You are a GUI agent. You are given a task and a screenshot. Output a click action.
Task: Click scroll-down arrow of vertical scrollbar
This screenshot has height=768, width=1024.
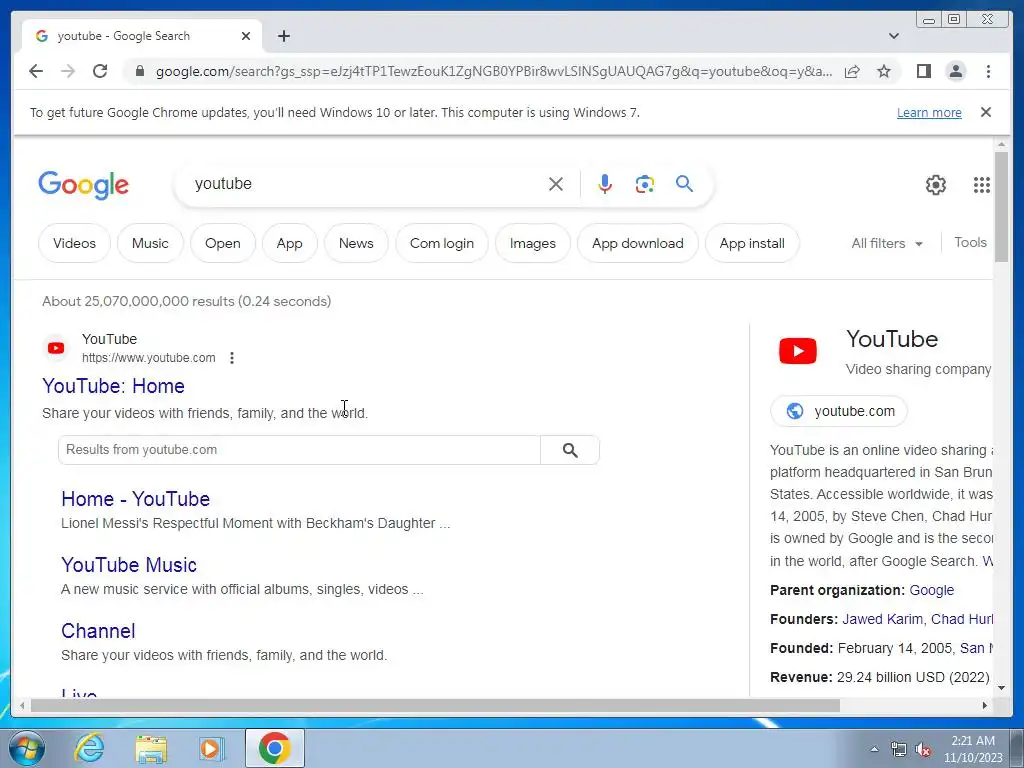pyautogui.click(x=1001, y=688)
